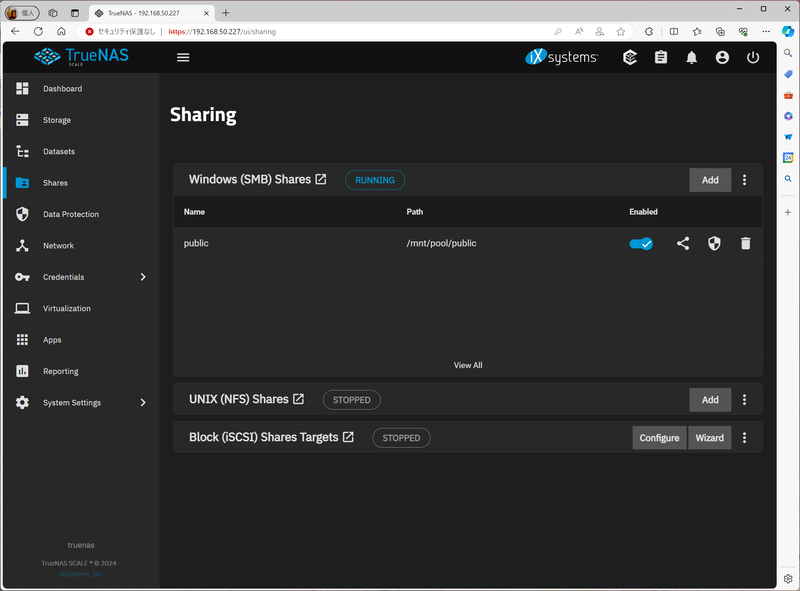
Task: Open Datasets section in sidebar
Action: (x=82, y=152)
